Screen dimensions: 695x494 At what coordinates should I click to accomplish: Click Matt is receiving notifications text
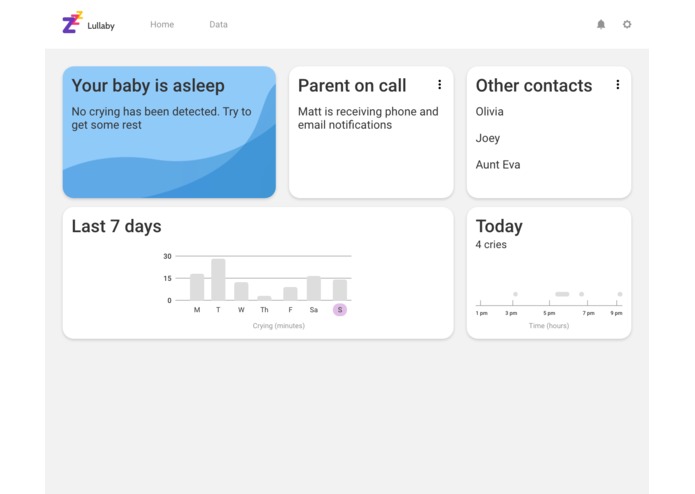368,118
